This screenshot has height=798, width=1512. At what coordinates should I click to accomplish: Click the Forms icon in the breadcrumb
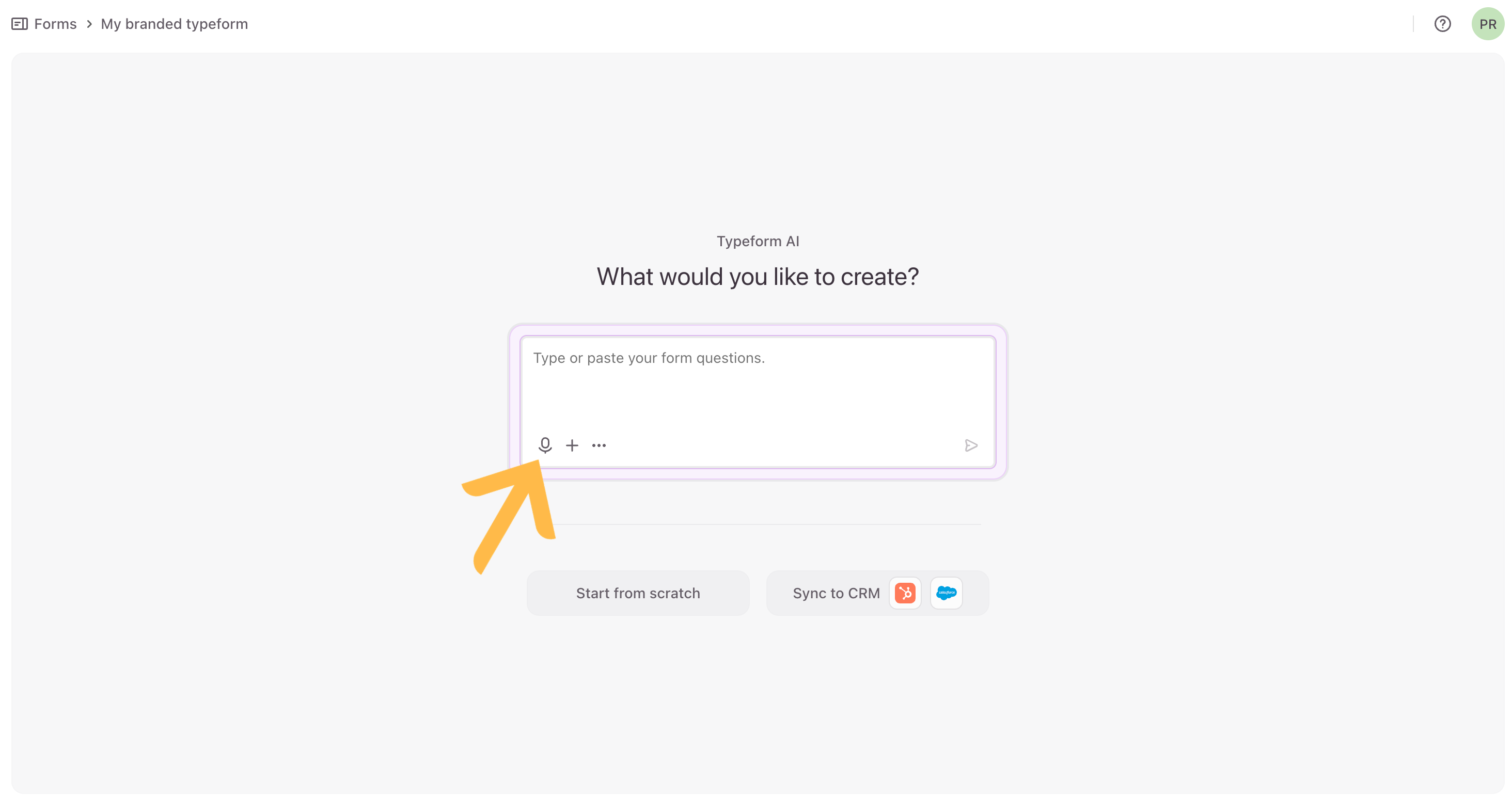[x=20, y=24]
